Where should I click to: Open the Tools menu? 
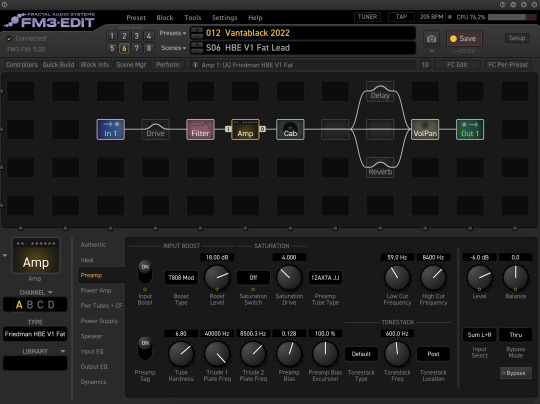coord(193,18)
